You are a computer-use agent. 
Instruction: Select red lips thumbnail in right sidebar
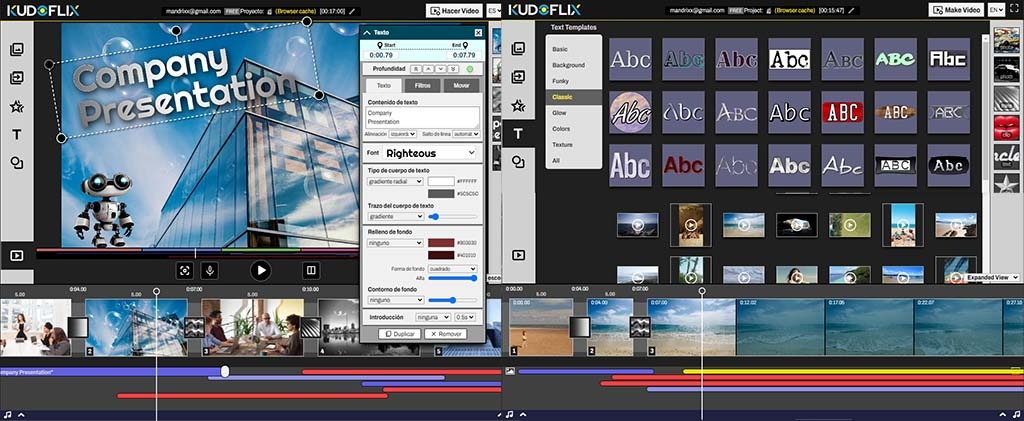1006,128
